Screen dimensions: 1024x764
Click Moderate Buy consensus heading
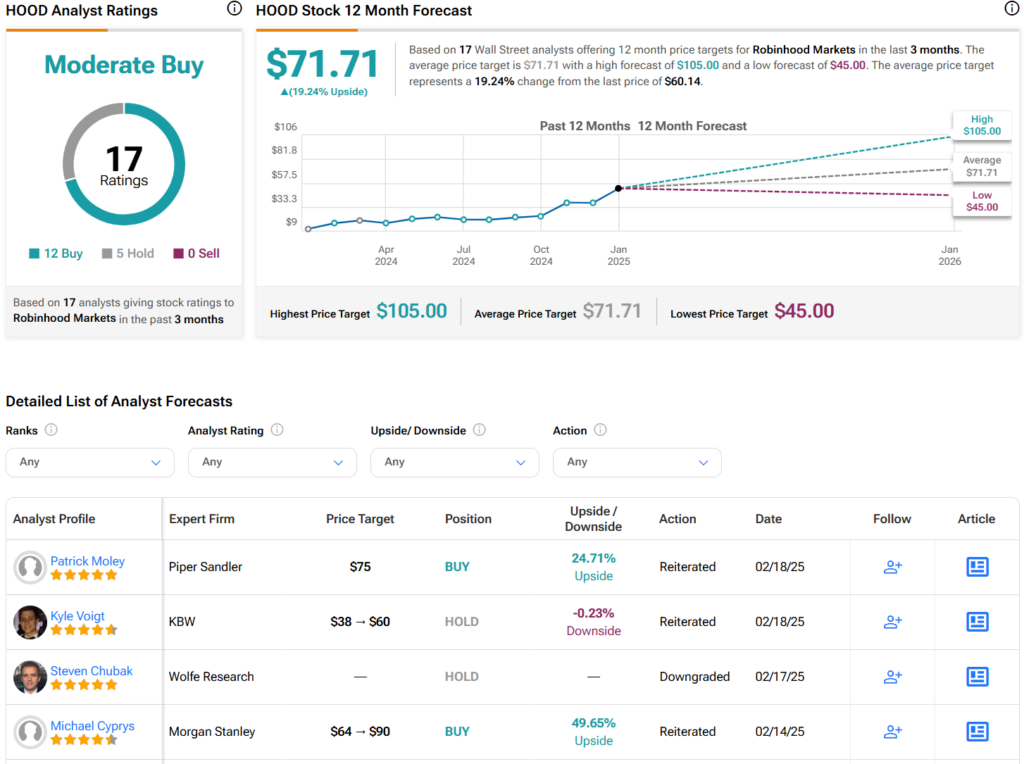[x=124, y=65]
